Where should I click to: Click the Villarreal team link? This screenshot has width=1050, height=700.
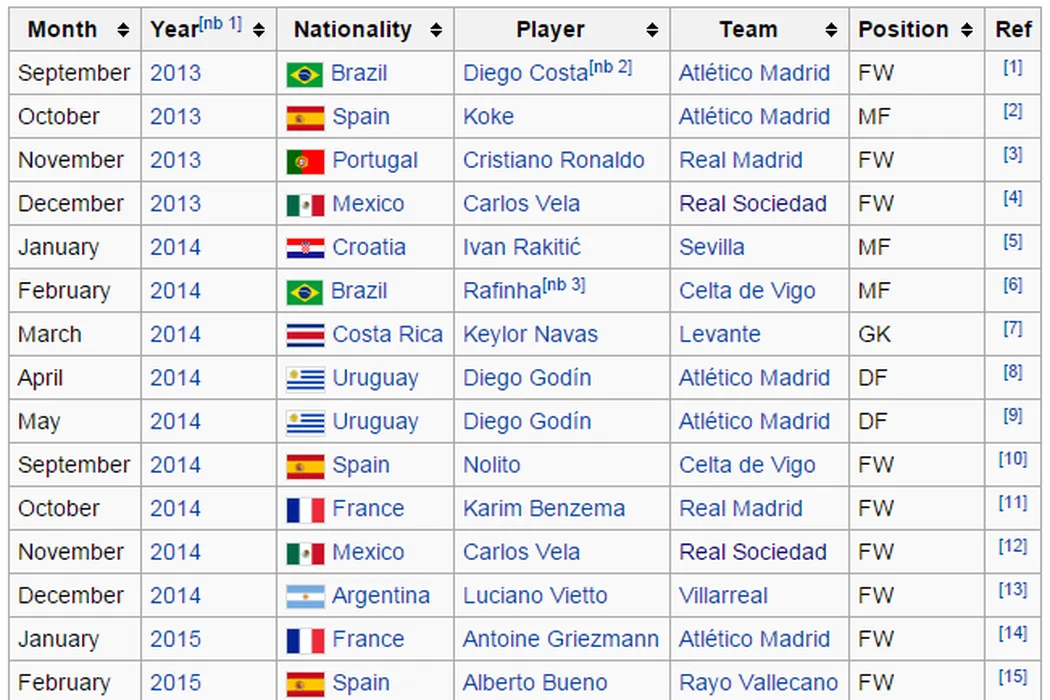(x=723, y=596)
